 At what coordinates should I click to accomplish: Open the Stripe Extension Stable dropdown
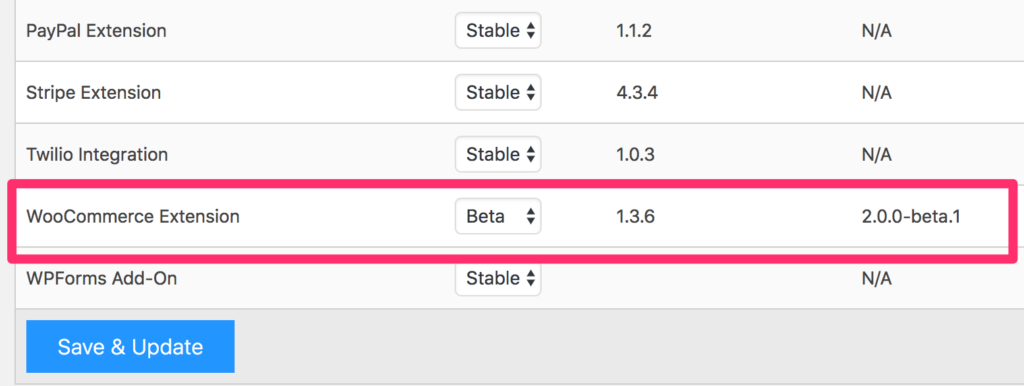tap(498, 92)
